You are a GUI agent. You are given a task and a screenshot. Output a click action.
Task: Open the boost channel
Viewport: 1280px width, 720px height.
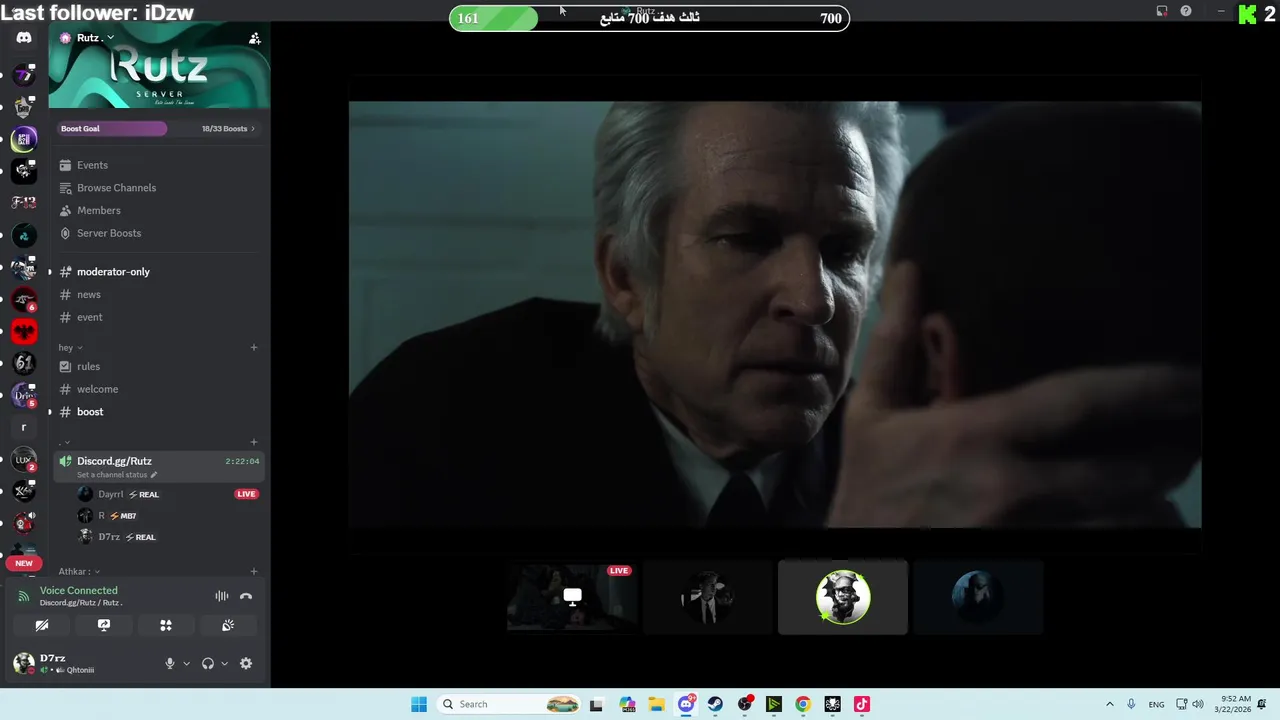pyautogui.click(x=160, y=412)
